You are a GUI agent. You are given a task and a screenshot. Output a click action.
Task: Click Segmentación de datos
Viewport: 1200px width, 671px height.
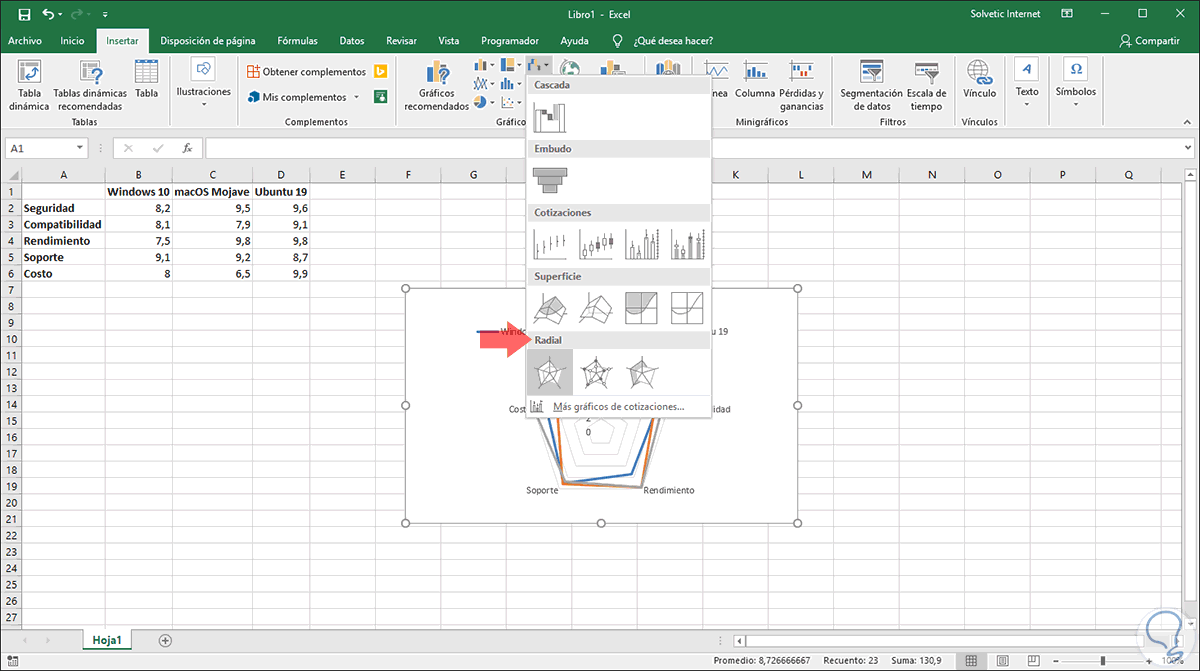point(872,86)
